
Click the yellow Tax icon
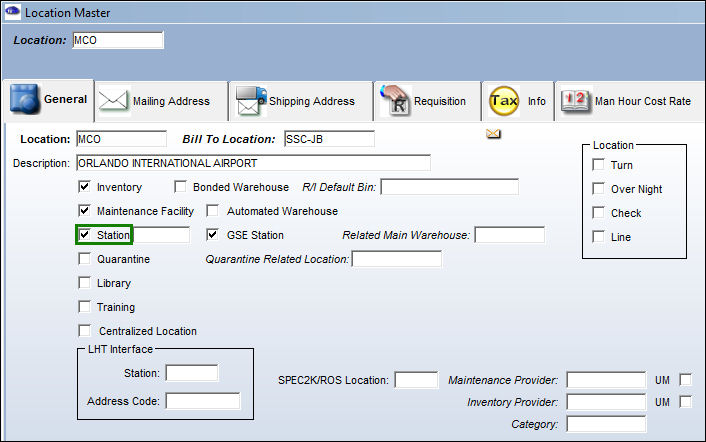click(x=503, y=101)
